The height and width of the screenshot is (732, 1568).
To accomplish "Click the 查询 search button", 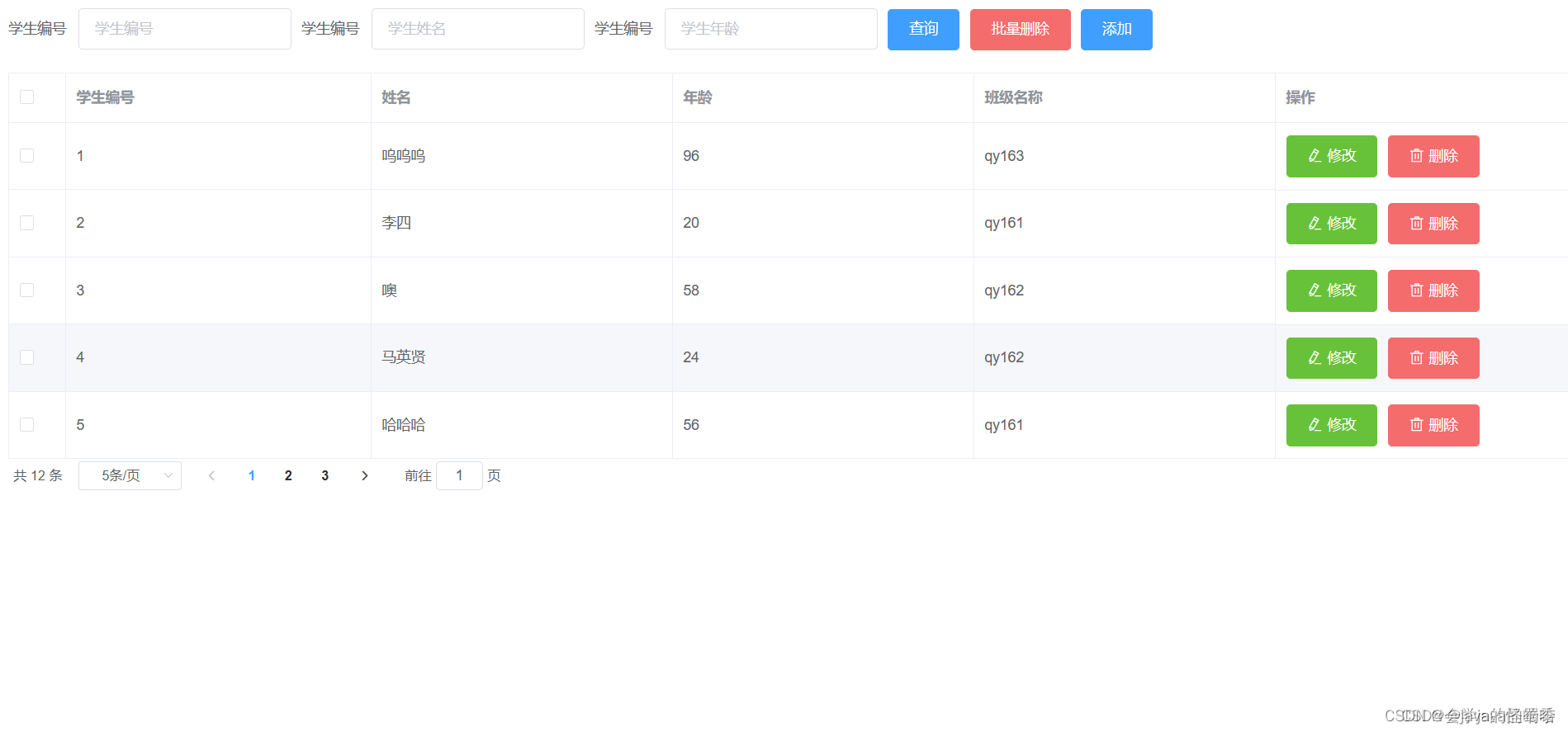I will (x=923, y=30).
